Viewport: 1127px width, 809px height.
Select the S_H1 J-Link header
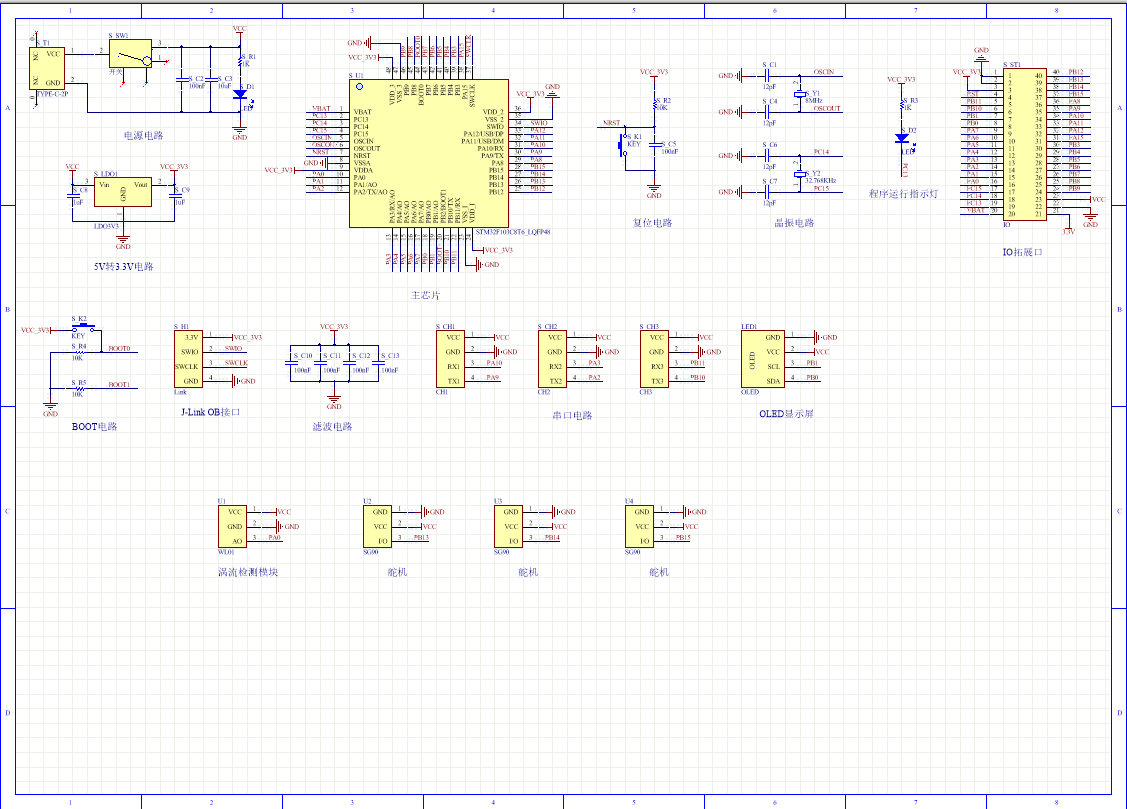(x=188, y=359)
